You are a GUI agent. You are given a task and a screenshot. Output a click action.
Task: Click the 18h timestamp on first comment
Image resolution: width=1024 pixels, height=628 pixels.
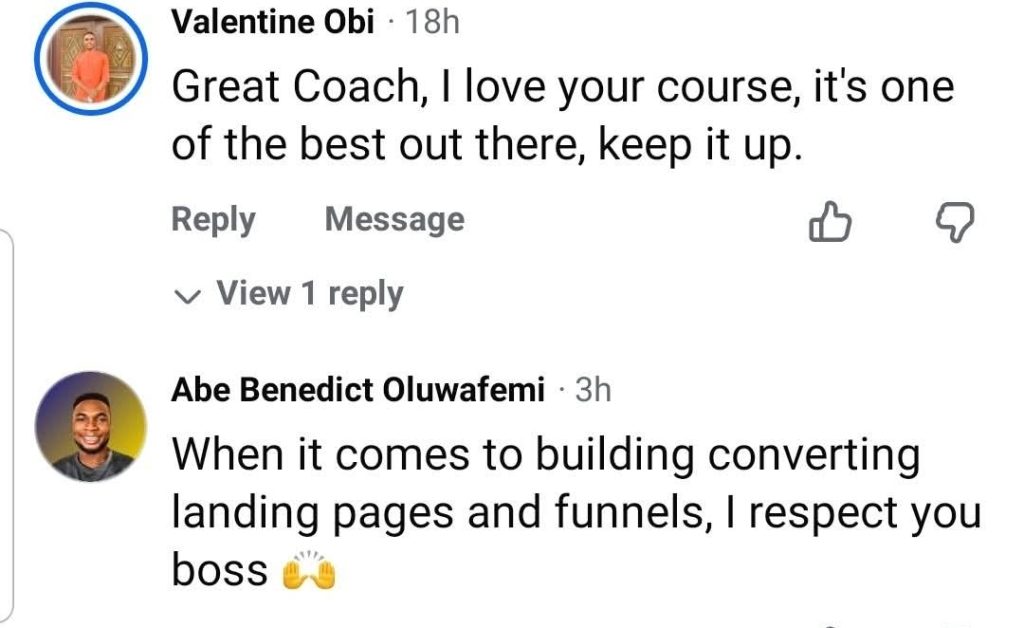pos(432,22)
